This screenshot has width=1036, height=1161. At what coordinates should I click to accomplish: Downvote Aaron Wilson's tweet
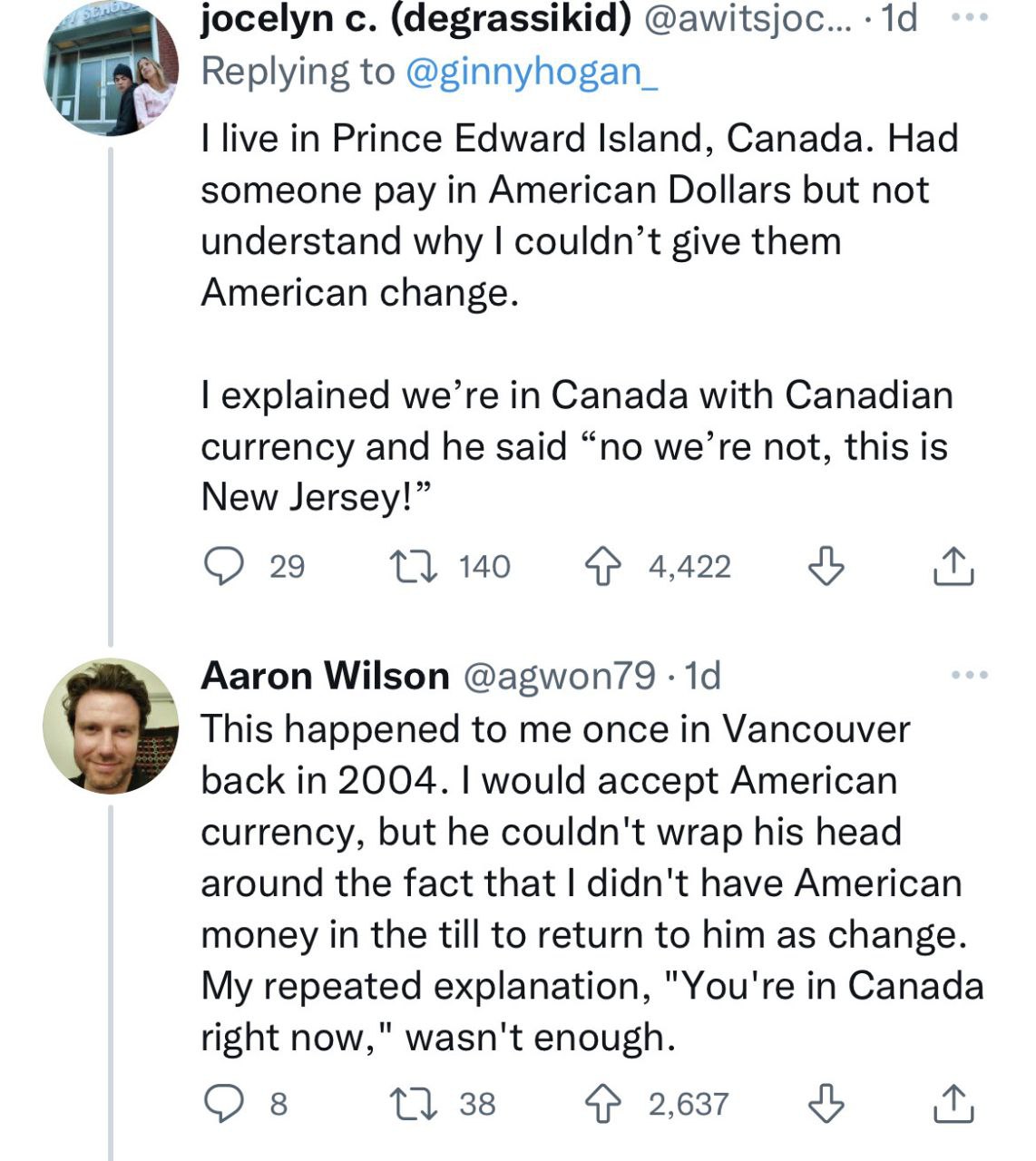826,1104
